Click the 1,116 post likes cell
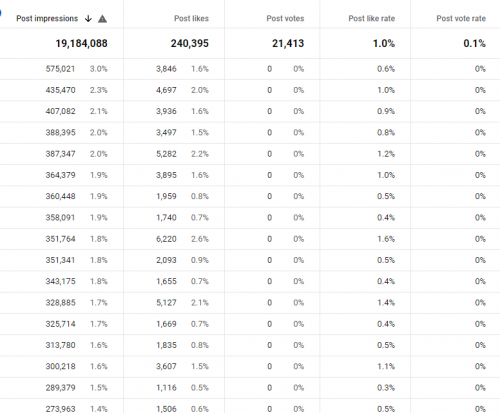 166,388
